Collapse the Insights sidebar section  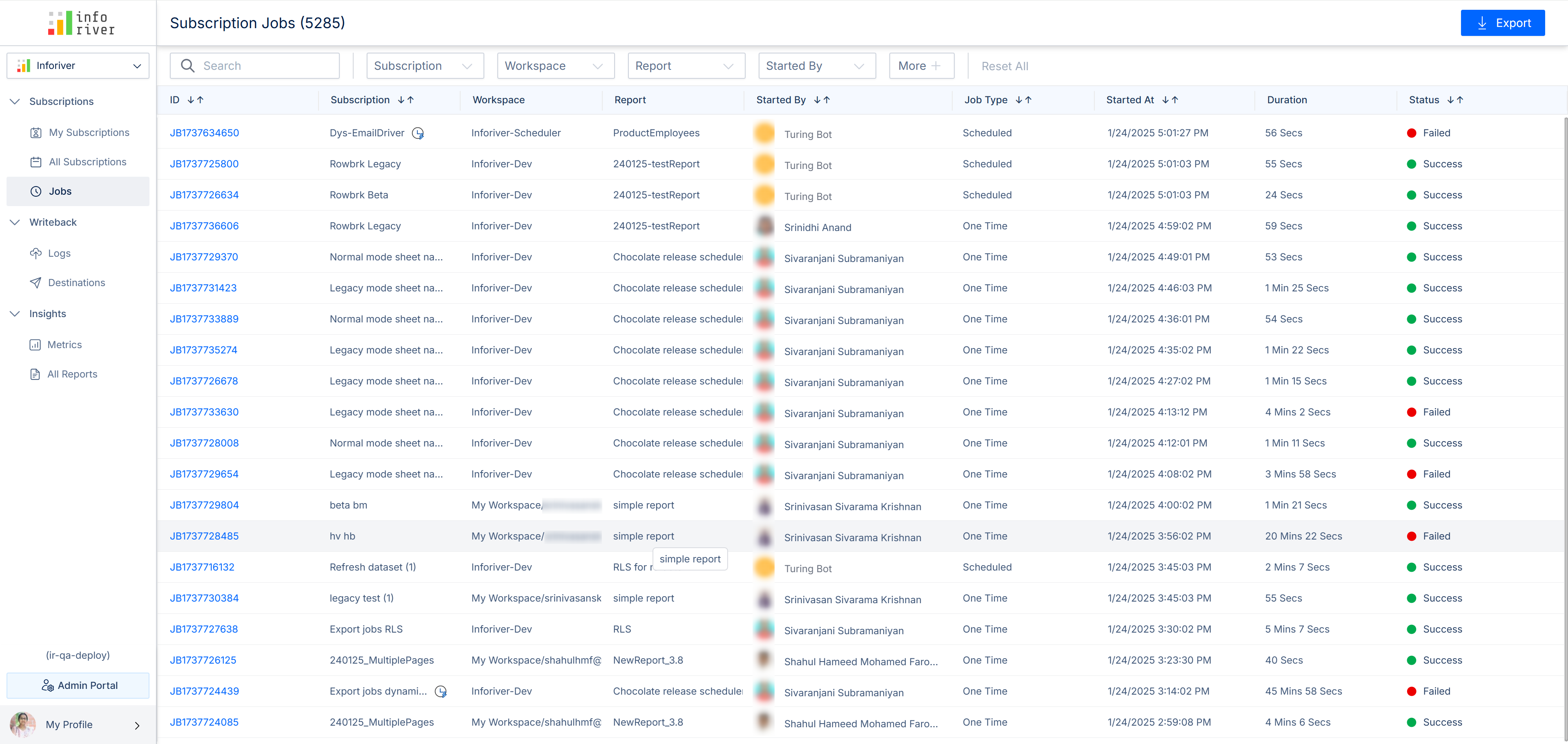[15, 314]
